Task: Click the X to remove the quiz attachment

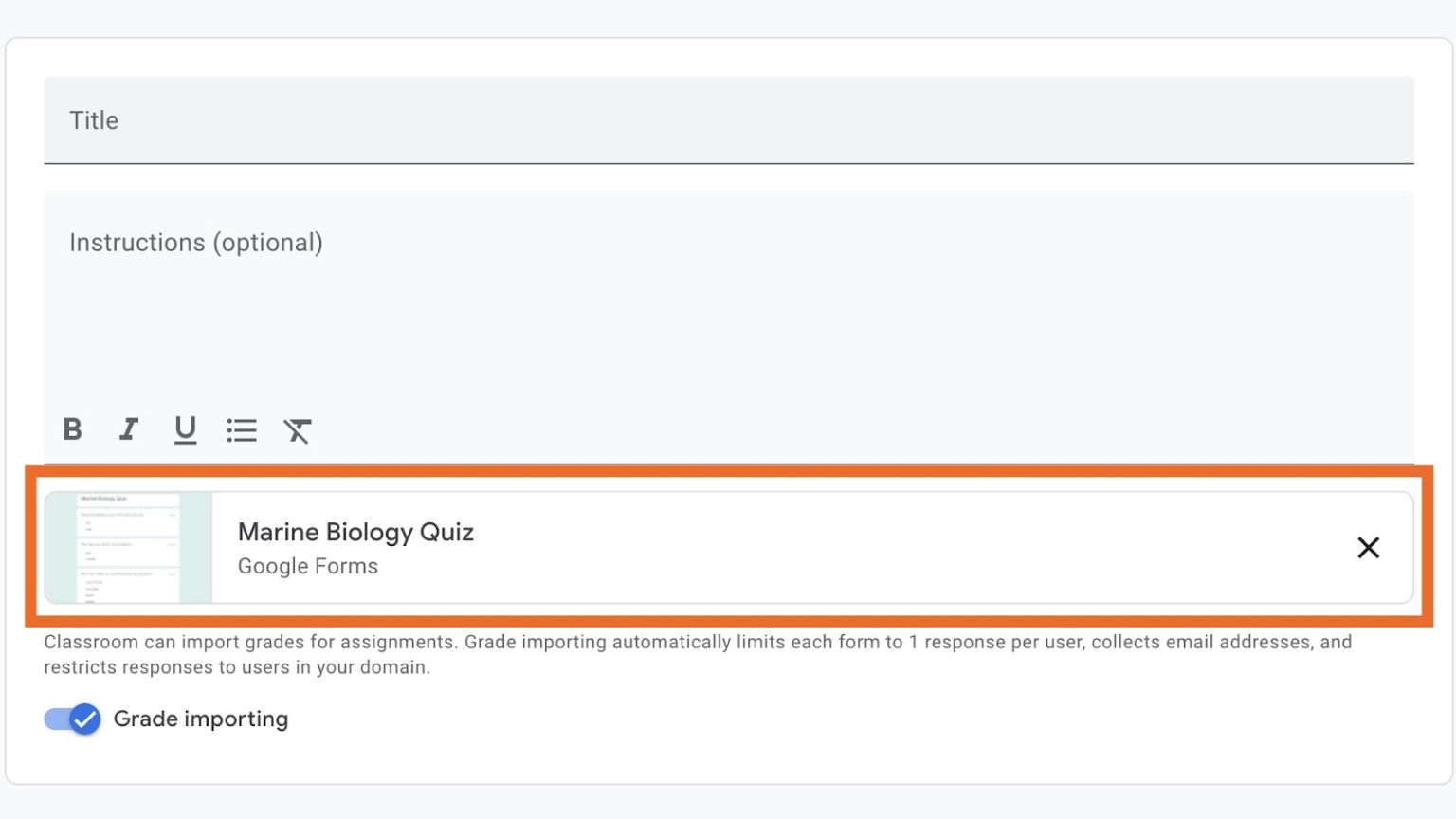Action: point(1368,548)
